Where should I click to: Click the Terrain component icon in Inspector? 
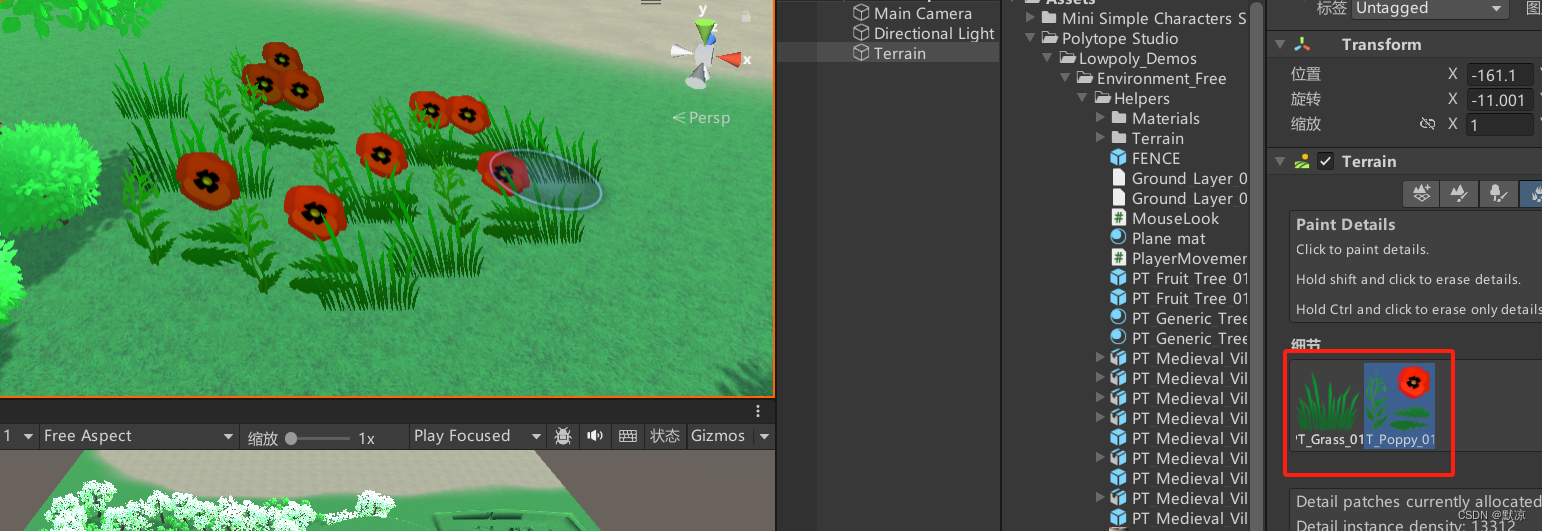click(1302, 161)
